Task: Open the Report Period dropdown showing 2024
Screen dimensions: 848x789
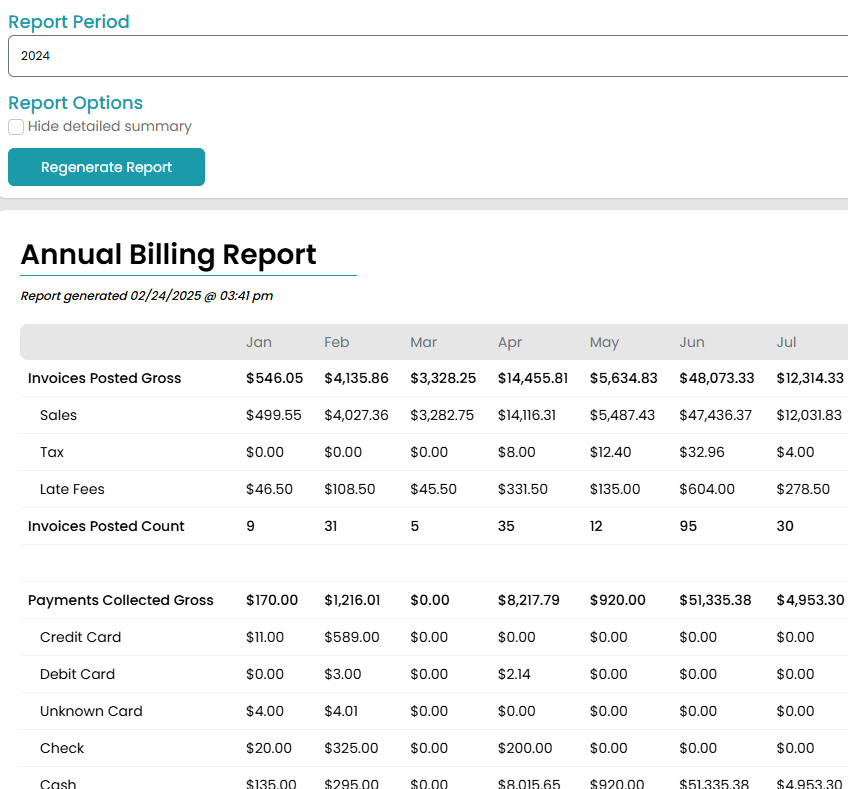Action: click(x=428, y=56)
